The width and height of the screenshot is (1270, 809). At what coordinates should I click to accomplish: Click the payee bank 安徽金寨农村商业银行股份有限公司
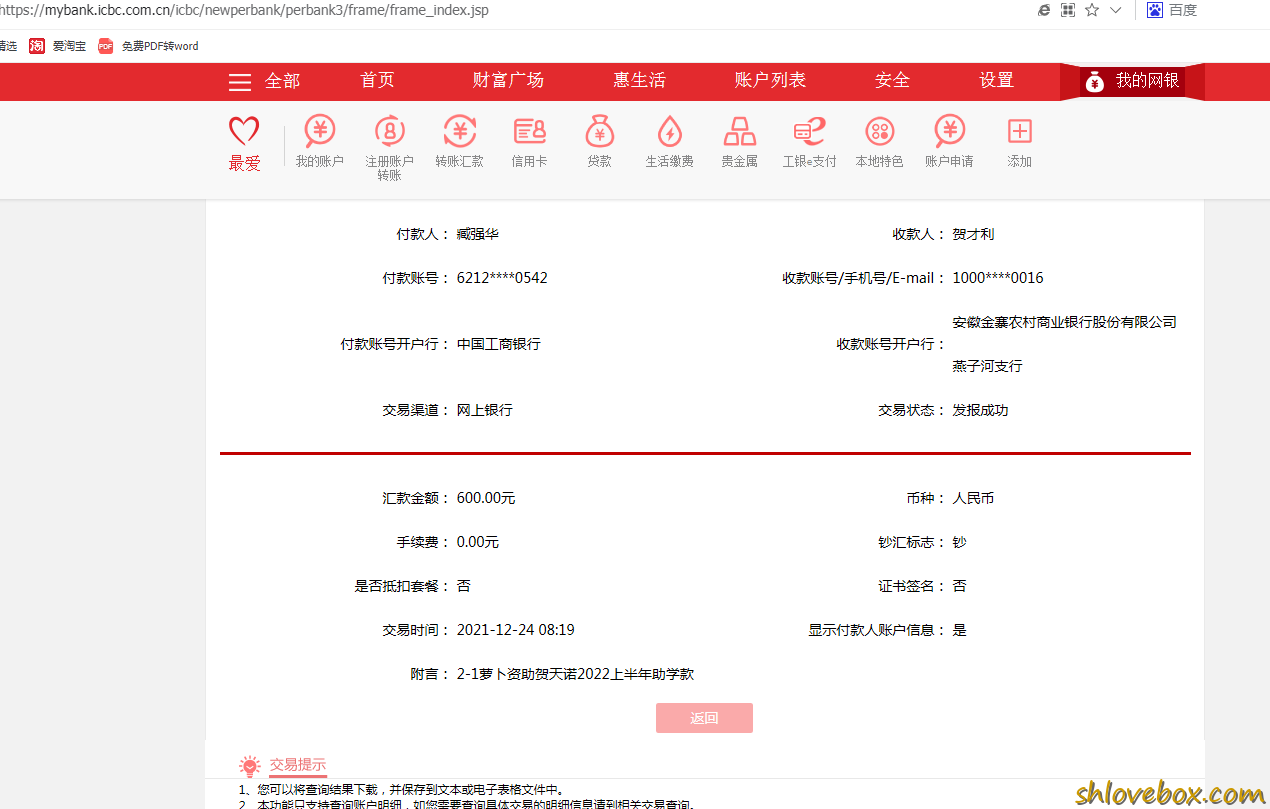[1064, 322]
